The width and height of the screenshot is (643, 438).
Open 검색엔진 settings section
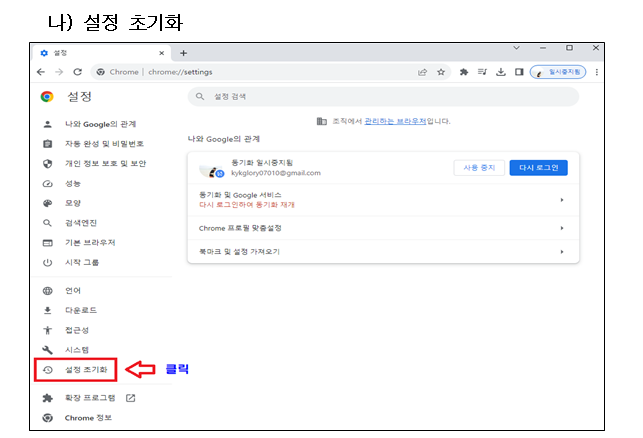tap(81, 223)
